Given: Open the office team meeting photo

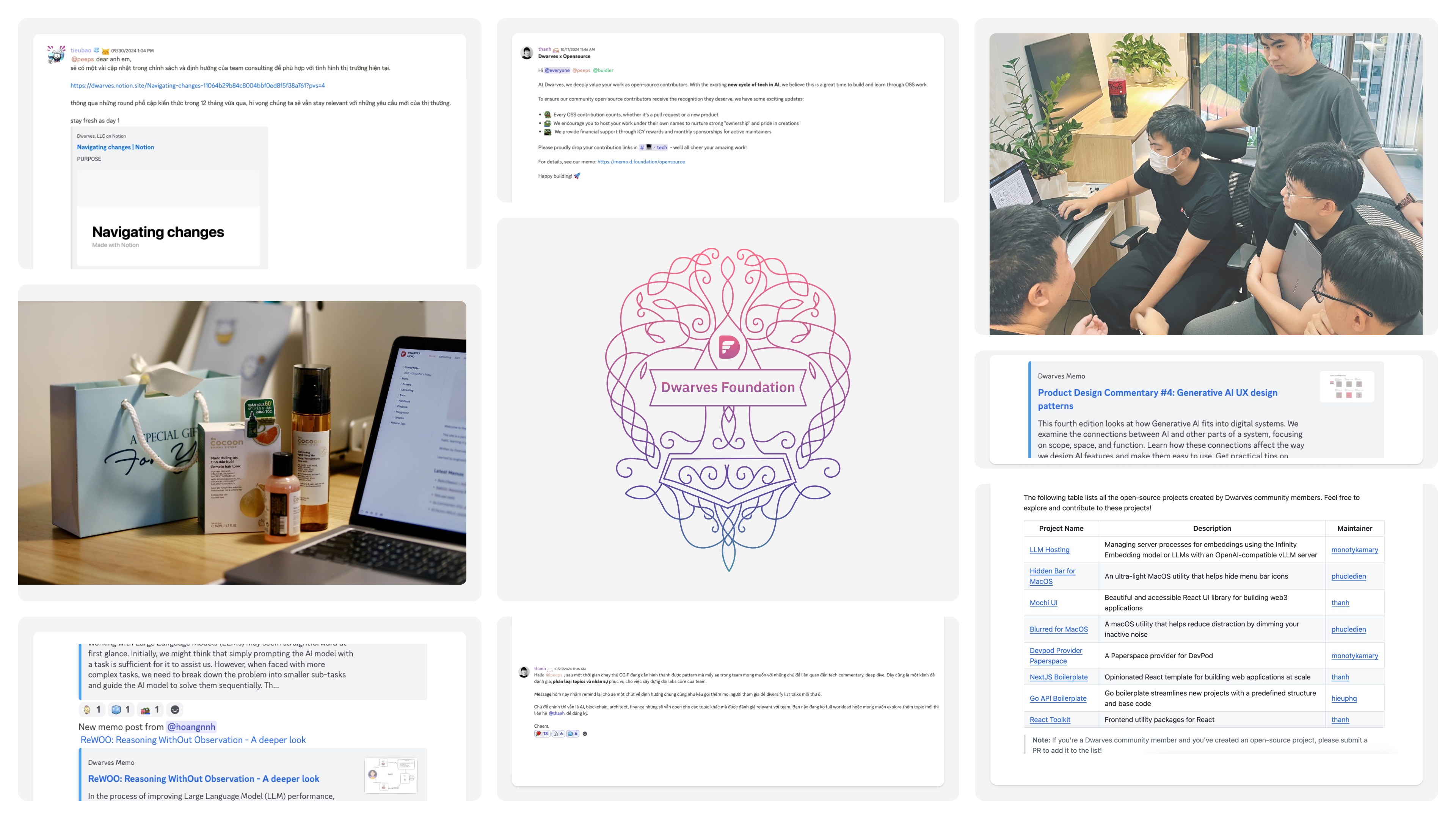Looking at the screenshot, I should pos(1206,184).
